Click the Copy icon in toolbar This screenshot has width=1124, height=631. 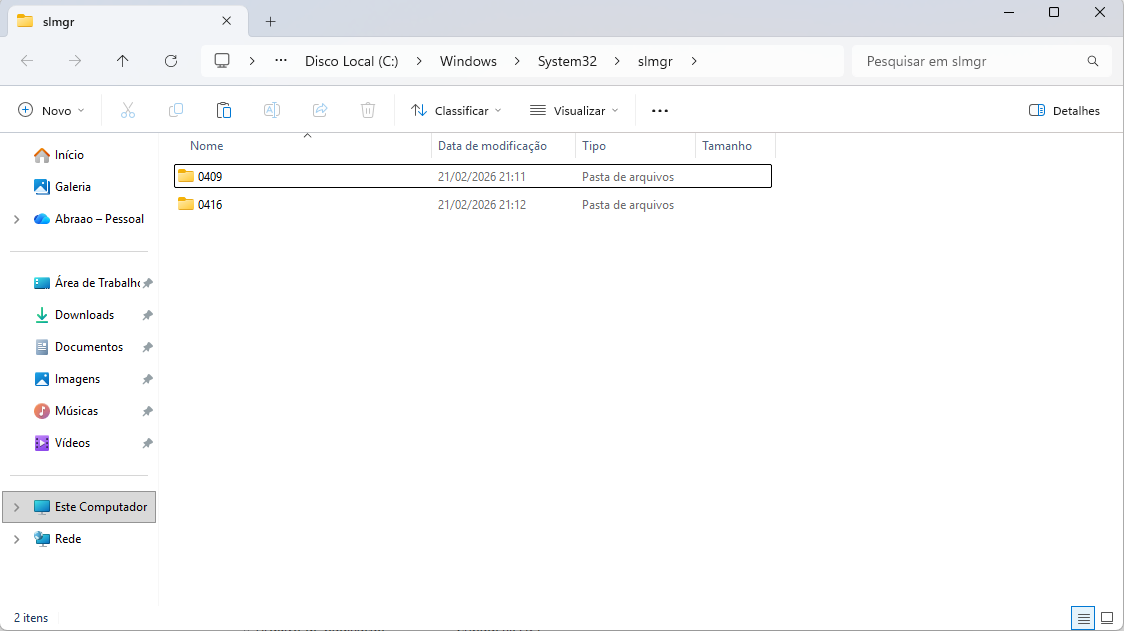(176, 110)
